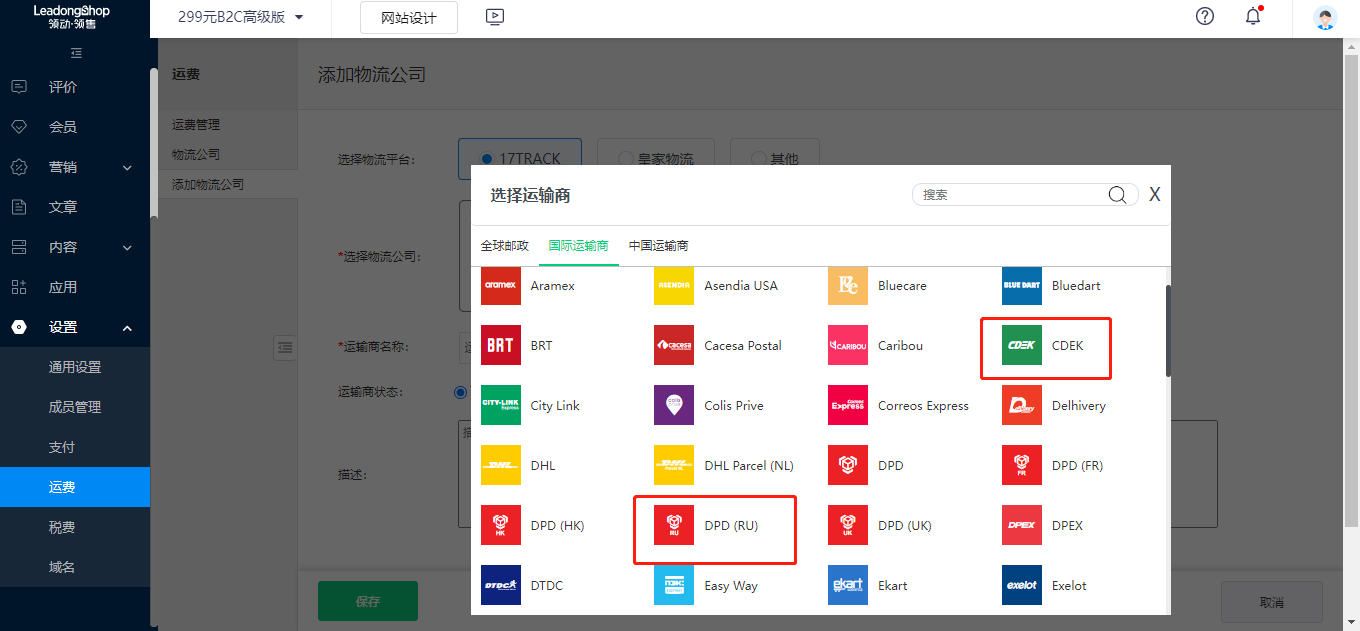
Task: Click the preview play screen icon
Action: (494, 17)
